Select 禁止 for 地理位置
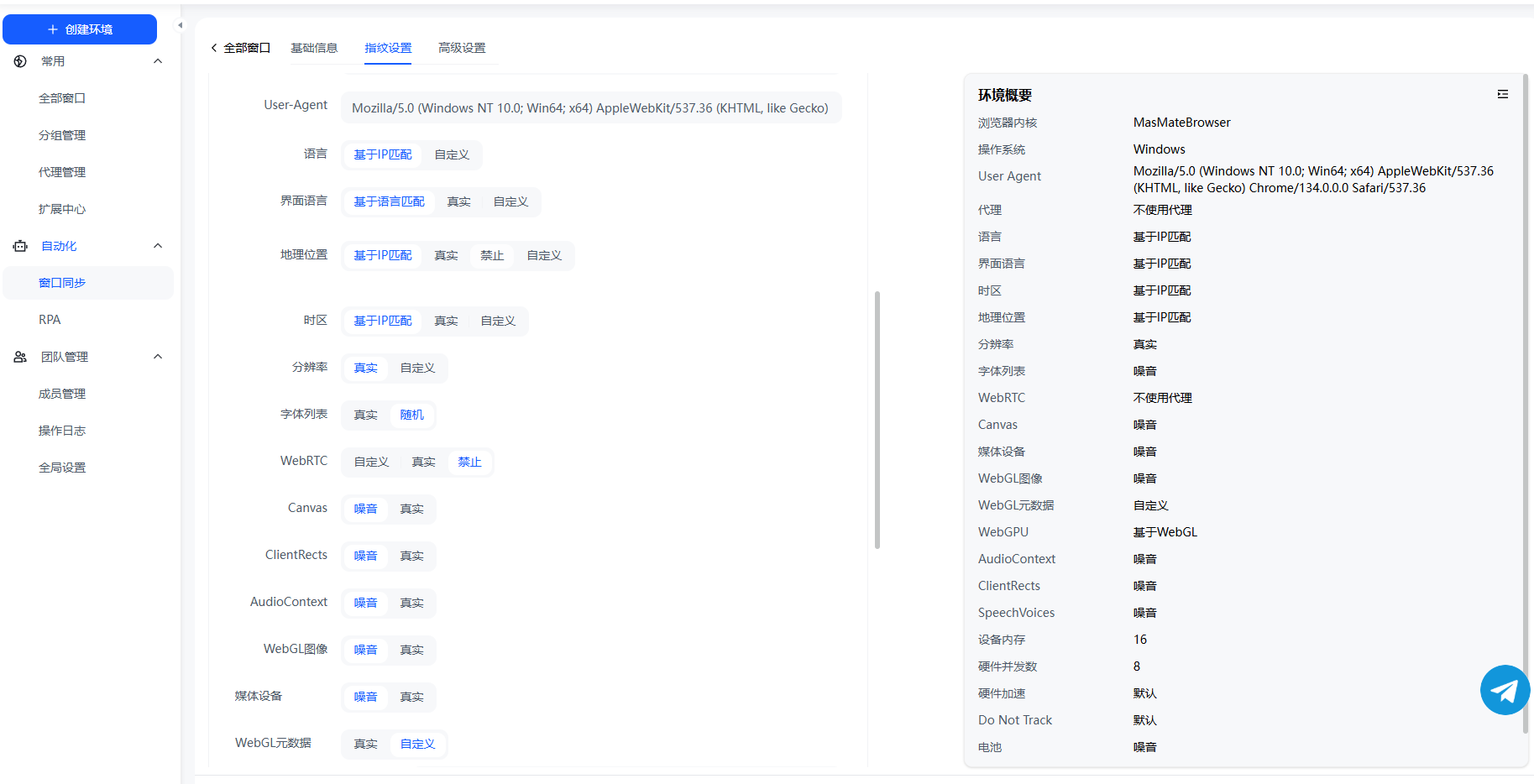Viewport: 1534px width, 784px height. [492, 255]
